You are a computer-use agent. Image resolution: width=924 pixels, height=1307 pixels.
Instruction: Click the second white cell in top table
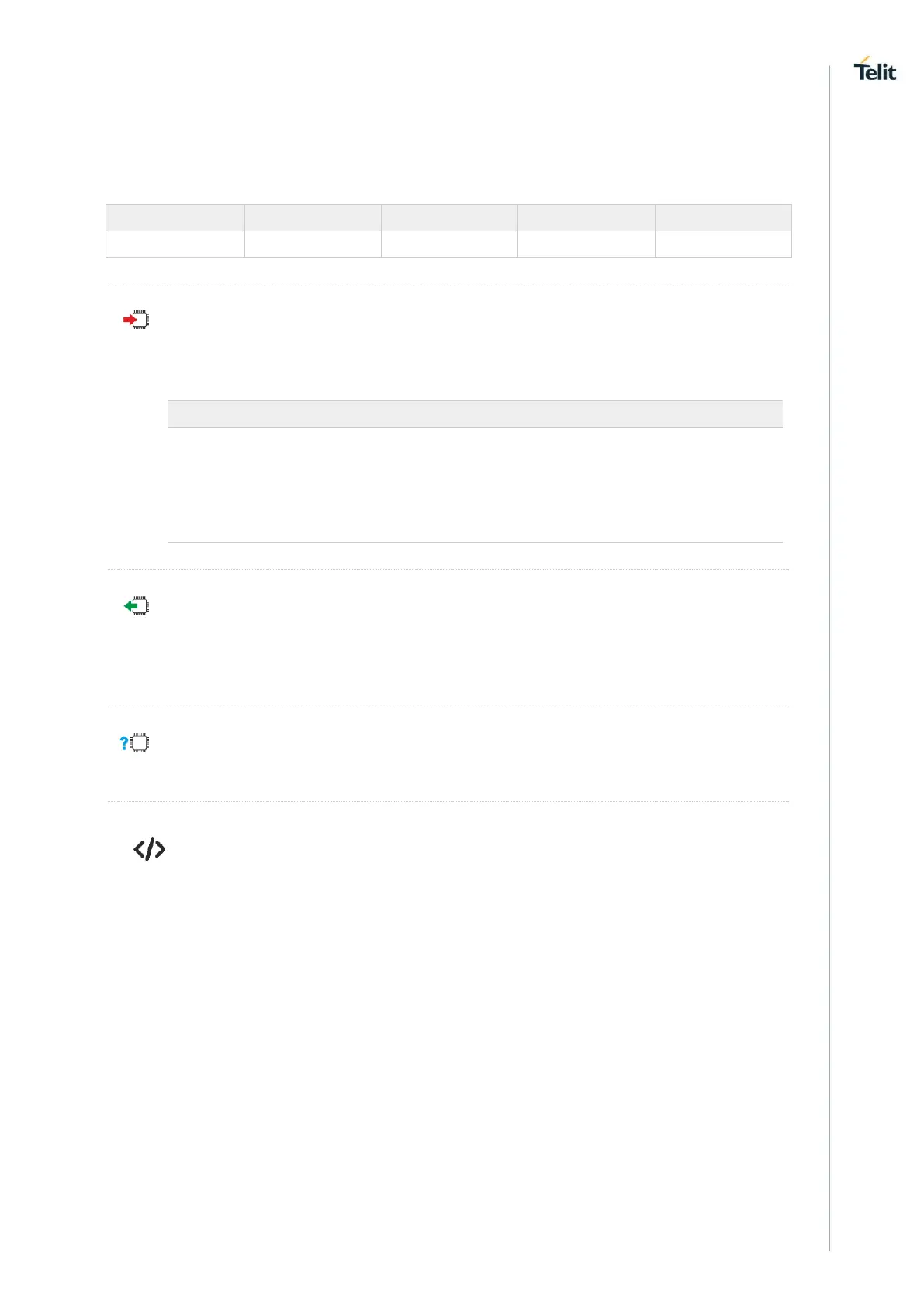coord(313,244)
